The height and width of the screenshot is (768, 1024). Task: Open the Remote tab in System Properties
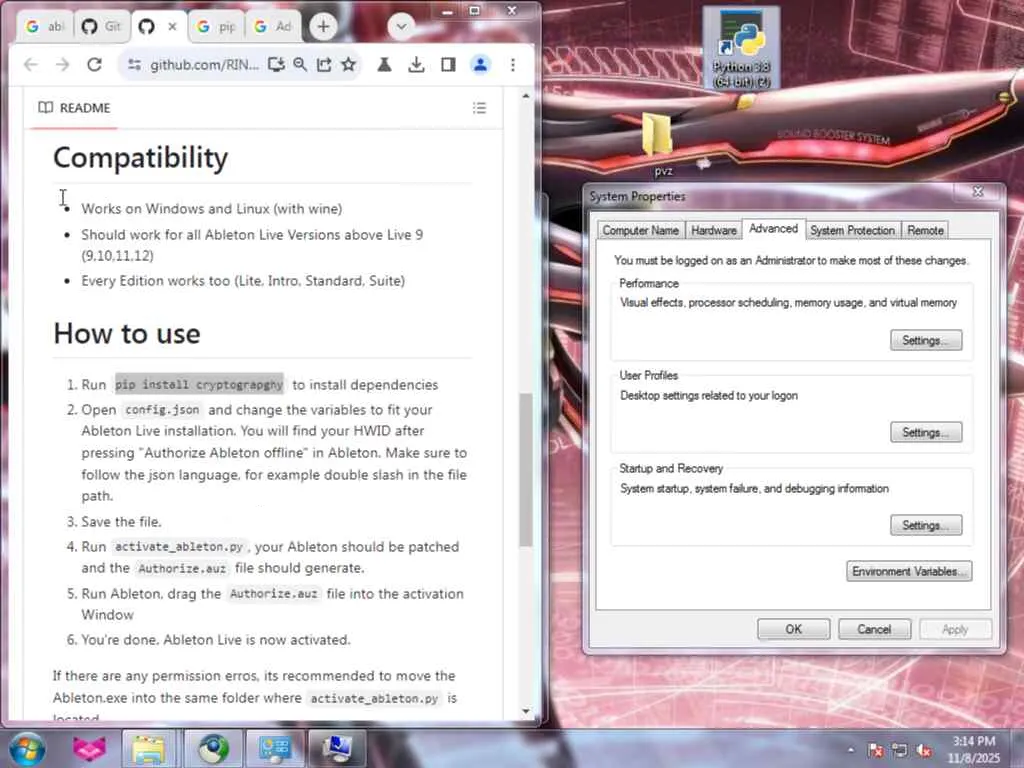click(925, 231)
